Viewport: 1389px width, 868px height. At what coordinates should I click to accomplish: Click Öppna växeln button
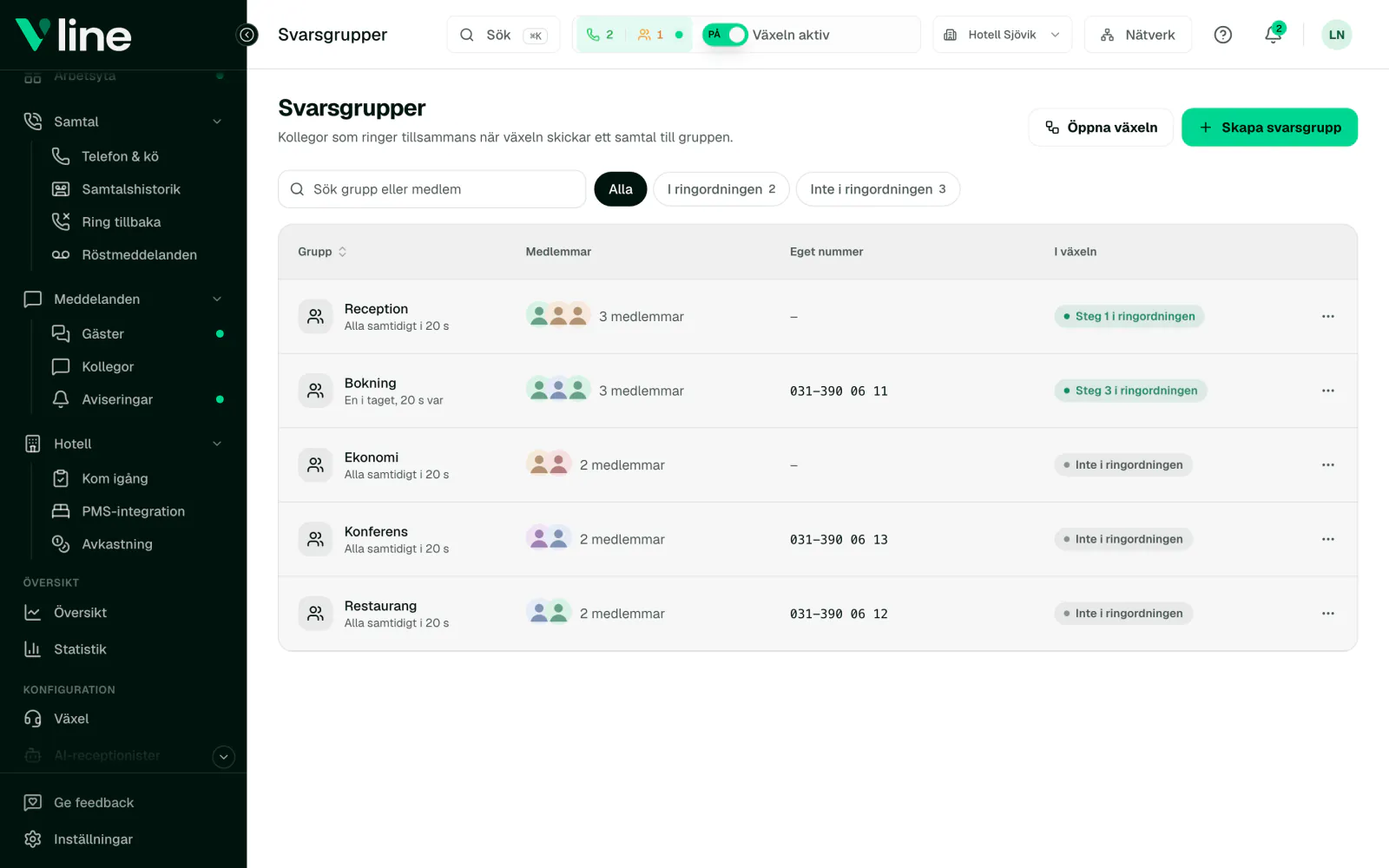click(1101, 128)
